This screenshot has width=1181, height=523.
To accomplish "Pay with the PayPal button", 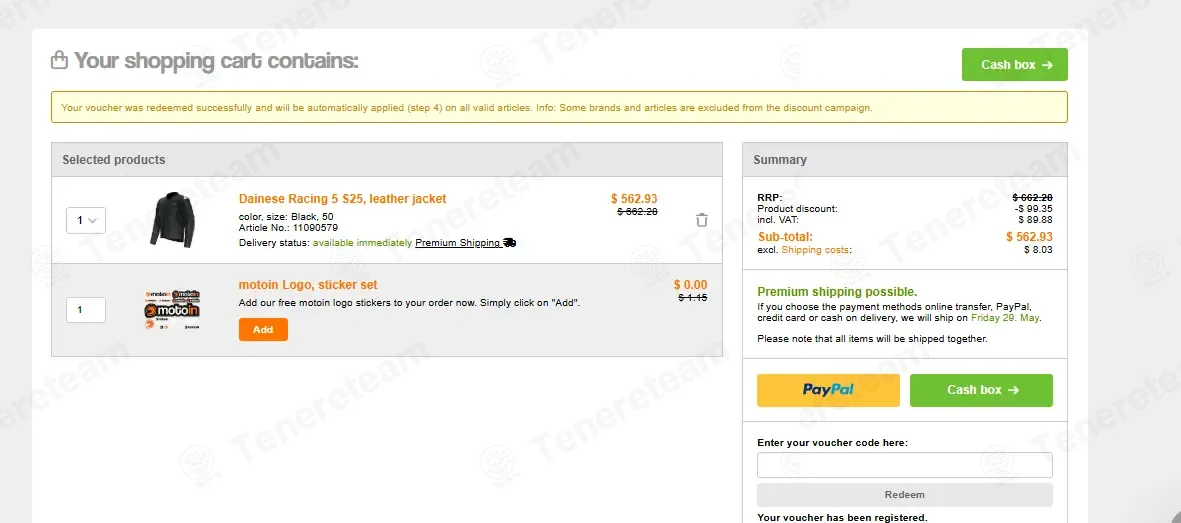I will pos(828,390).
